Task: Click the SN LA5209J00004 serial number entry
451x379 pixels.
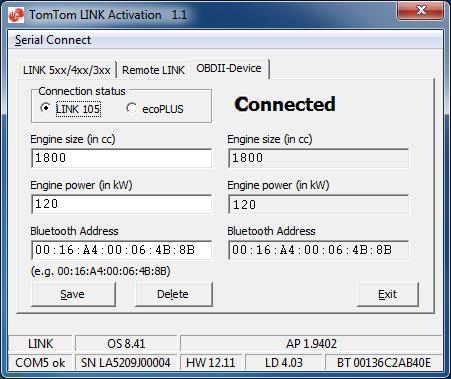Action: 126,363
